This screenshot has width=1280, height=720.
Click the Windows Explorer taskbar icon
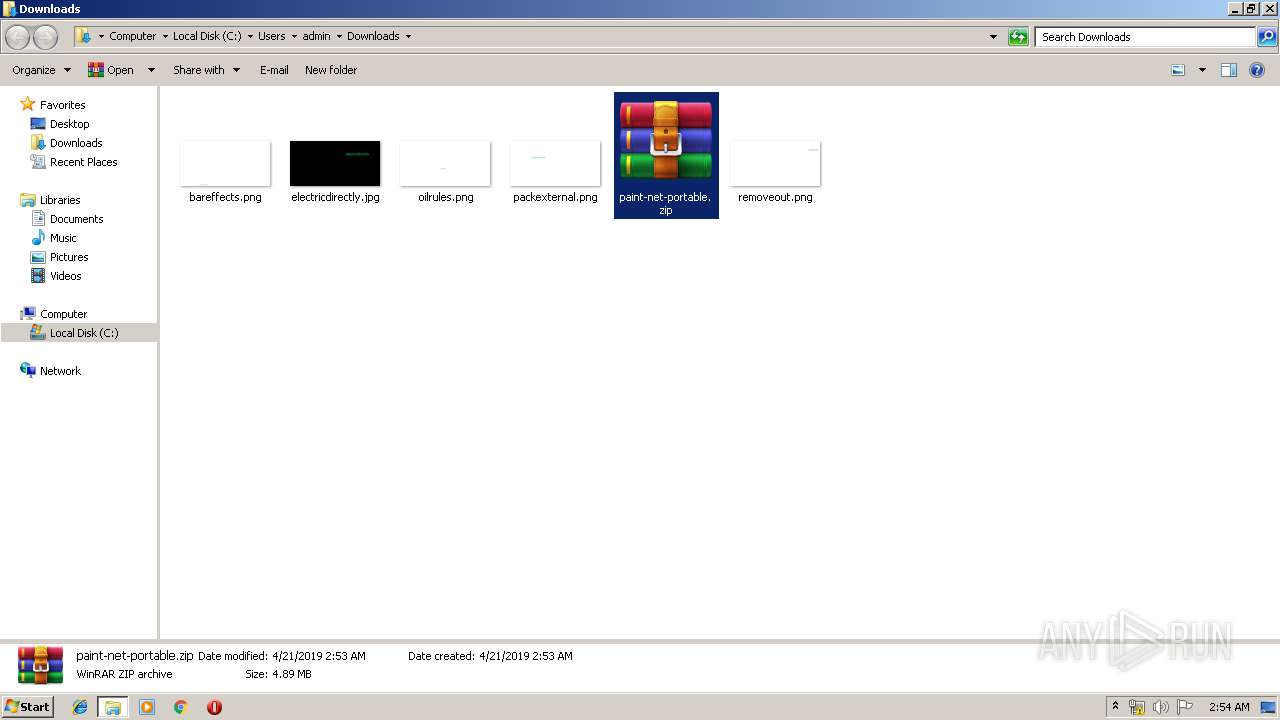(112, 707)
